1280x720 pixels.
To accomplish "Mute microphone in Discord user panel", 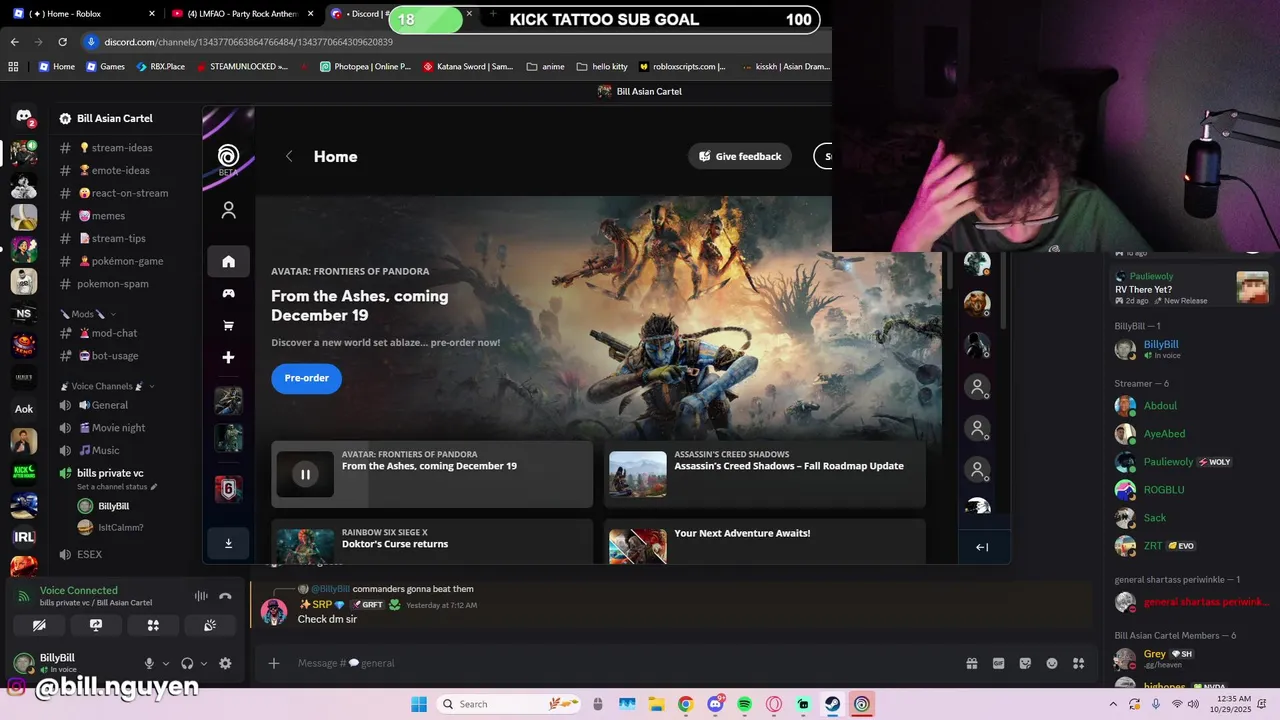I will (149, 663).
